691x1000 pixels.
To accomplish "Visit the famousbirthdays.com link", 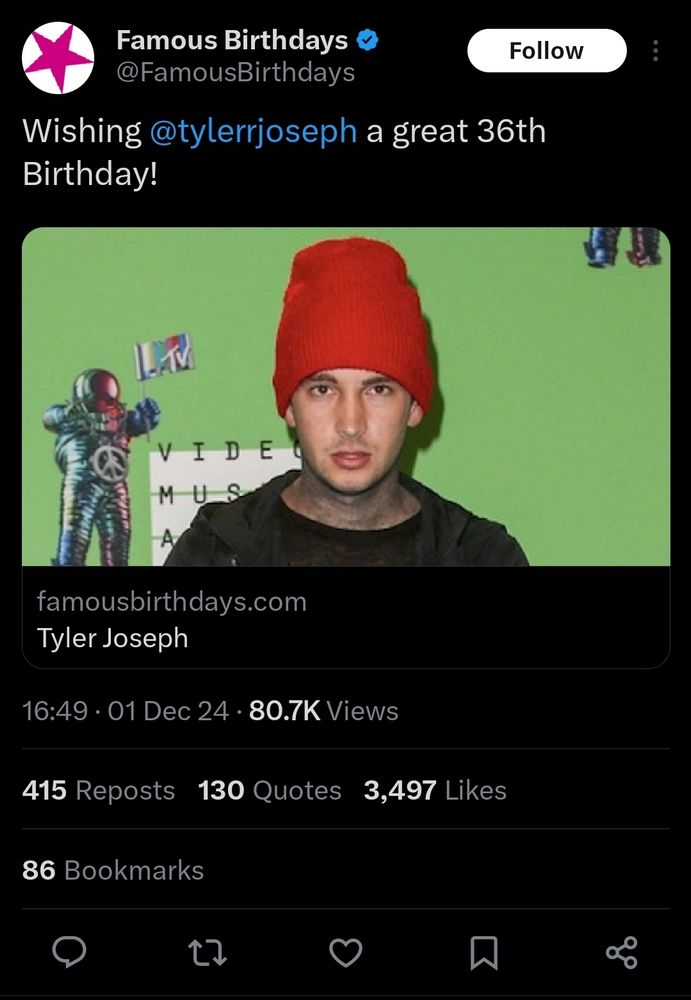I will click(x=171, y=602).
